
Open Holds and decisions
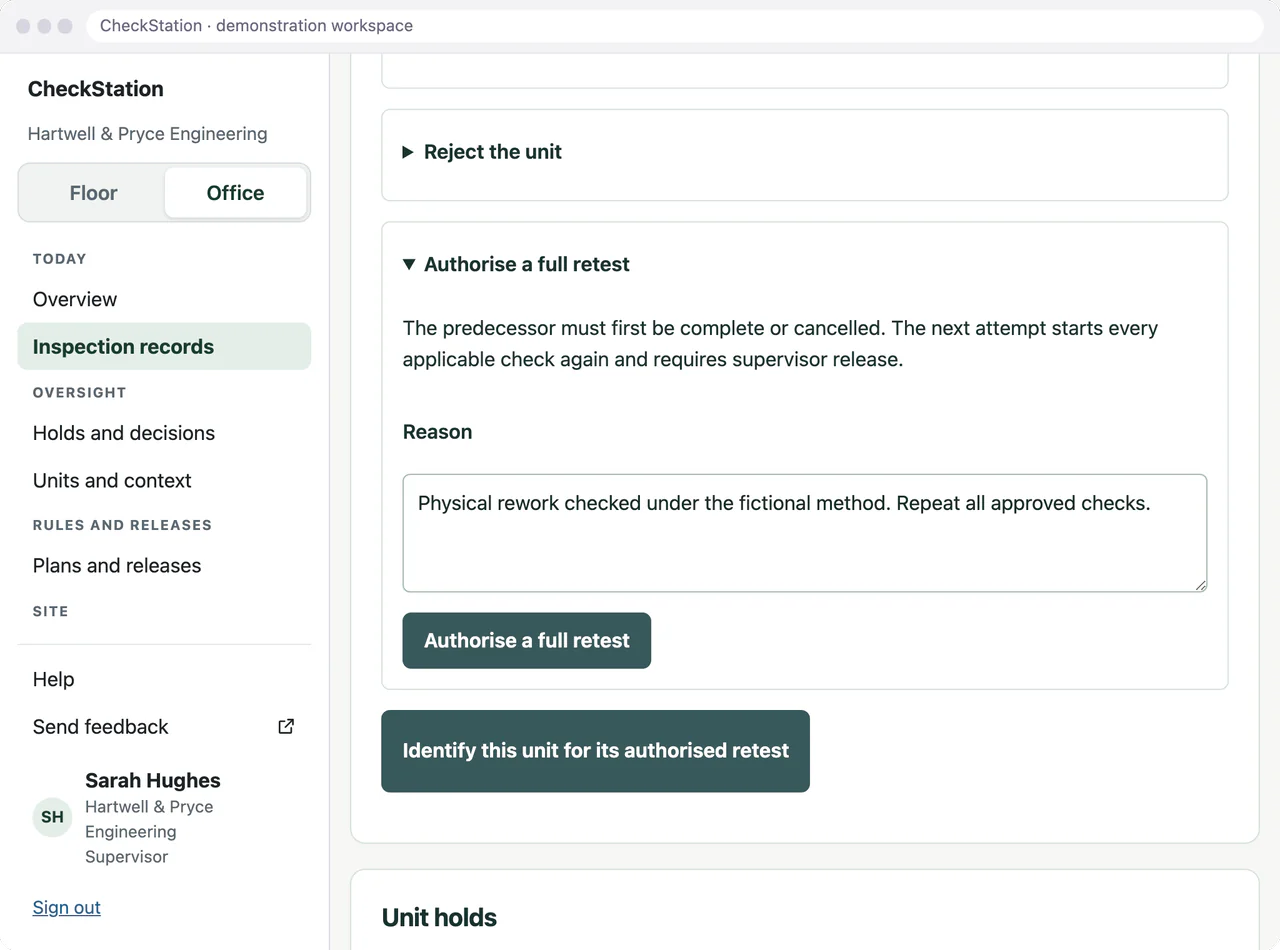tap(164, 433)
